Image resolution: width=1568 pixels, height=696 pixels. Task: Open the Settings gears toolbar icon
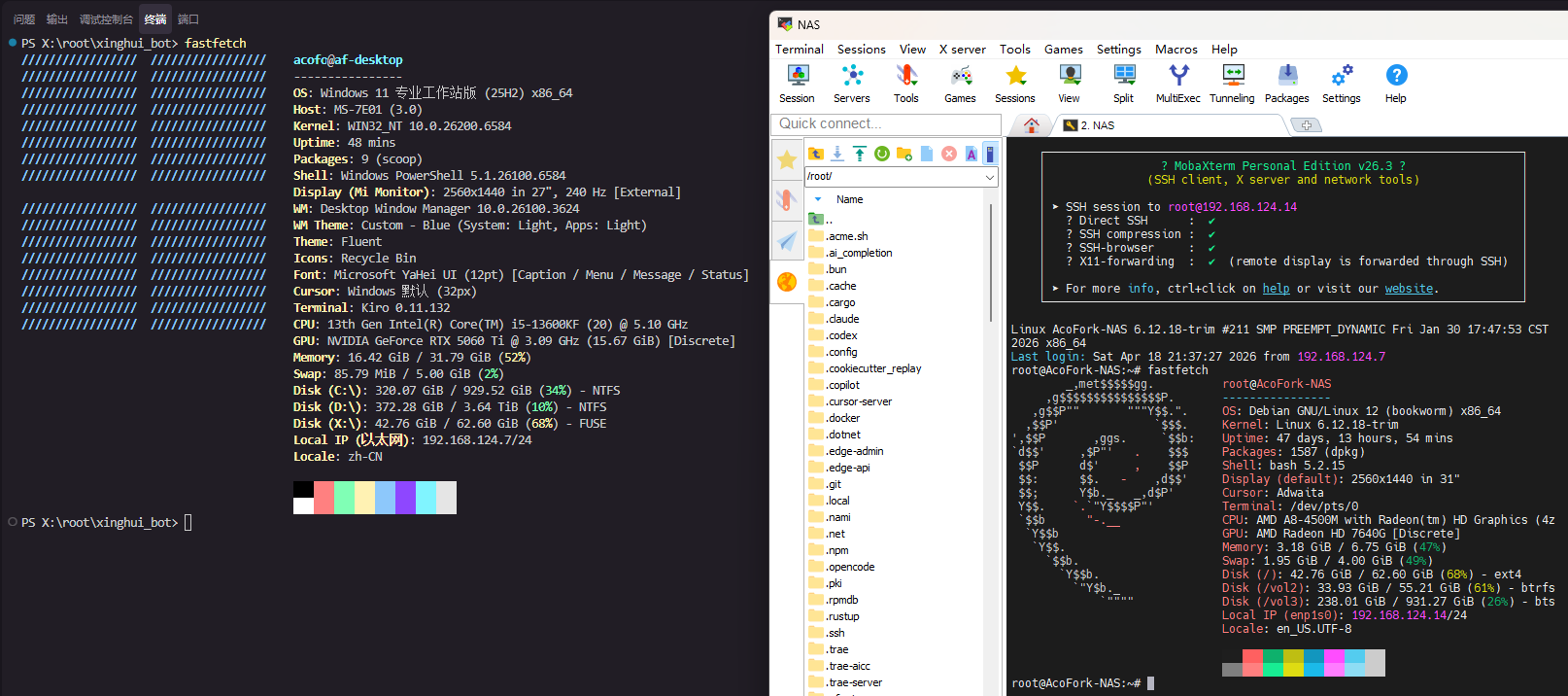coord(1342,84)
